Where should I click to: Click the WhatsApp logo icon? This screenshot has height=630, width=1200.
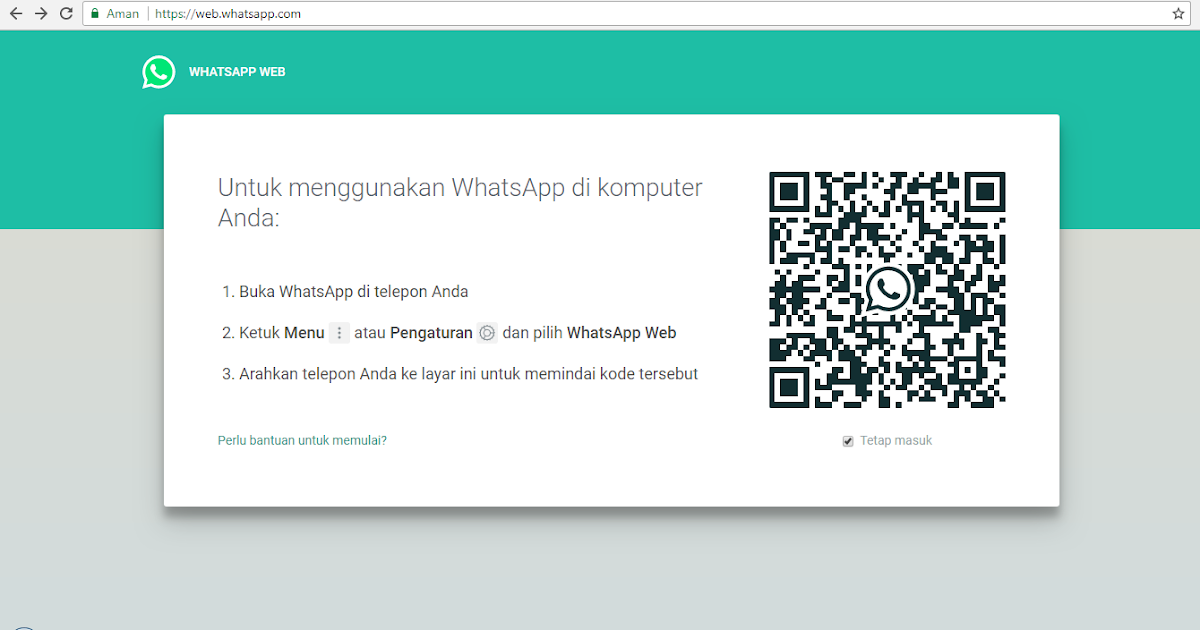point(158,71)
